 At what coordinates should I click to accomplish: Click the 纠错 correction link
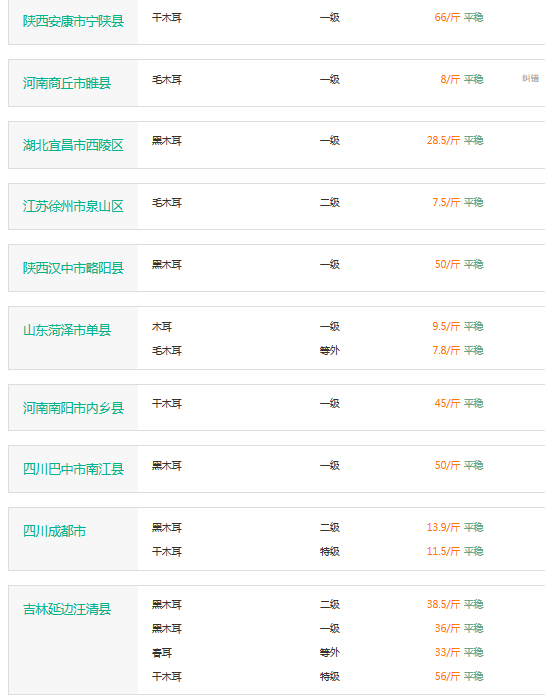click(530, 78)
